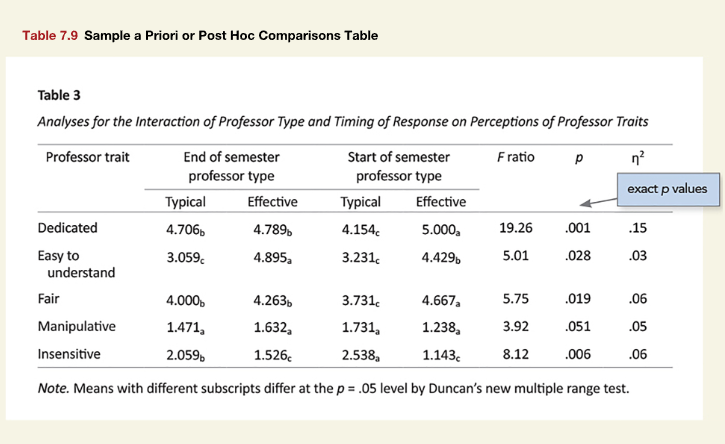Click the F ratio value 19.26
Viewport: 725px width, 444px height.
coord(515,229)
